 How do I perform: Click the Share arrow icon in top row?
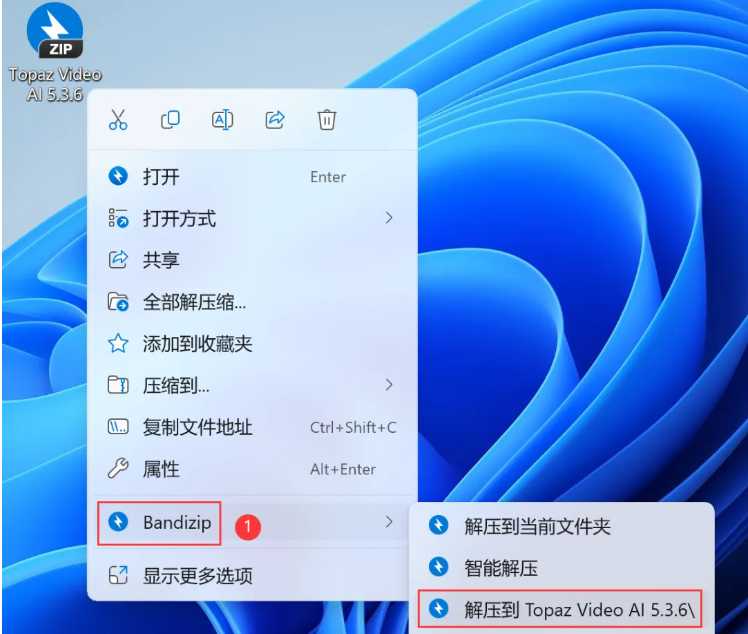point(274,120)
